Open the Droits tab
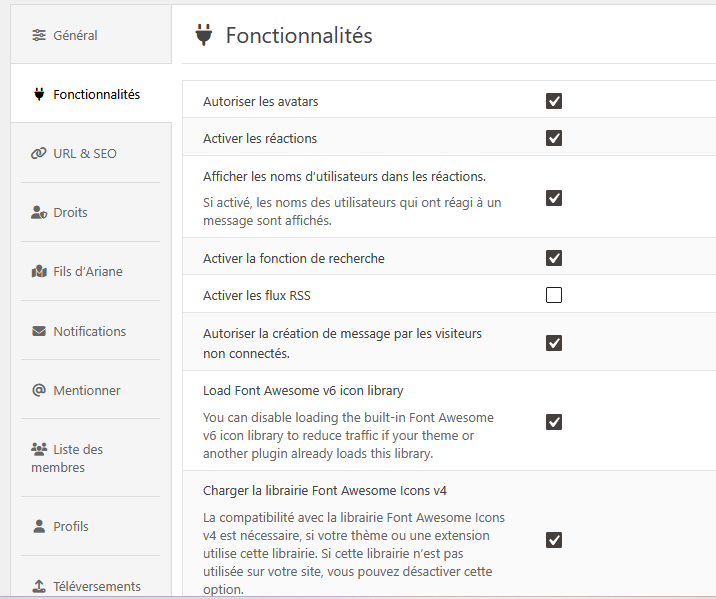Image resolution: width=716 pixels, height=599 pixels. (90, 212)
